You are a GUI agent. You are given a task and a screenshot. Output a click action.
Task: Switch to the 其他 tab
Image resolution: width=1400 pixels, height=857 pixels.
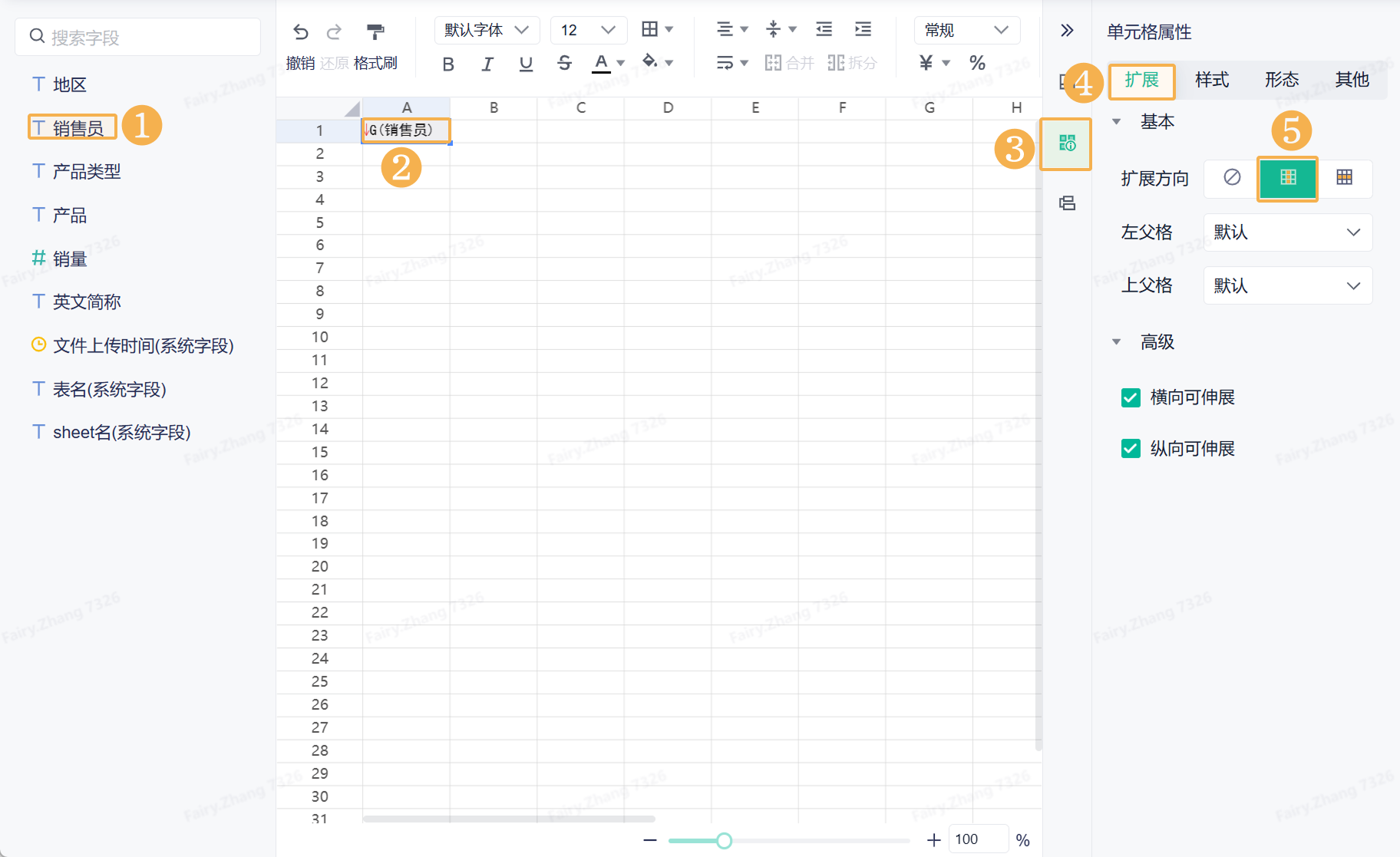pyautogui.click(x=1352, y=81)
